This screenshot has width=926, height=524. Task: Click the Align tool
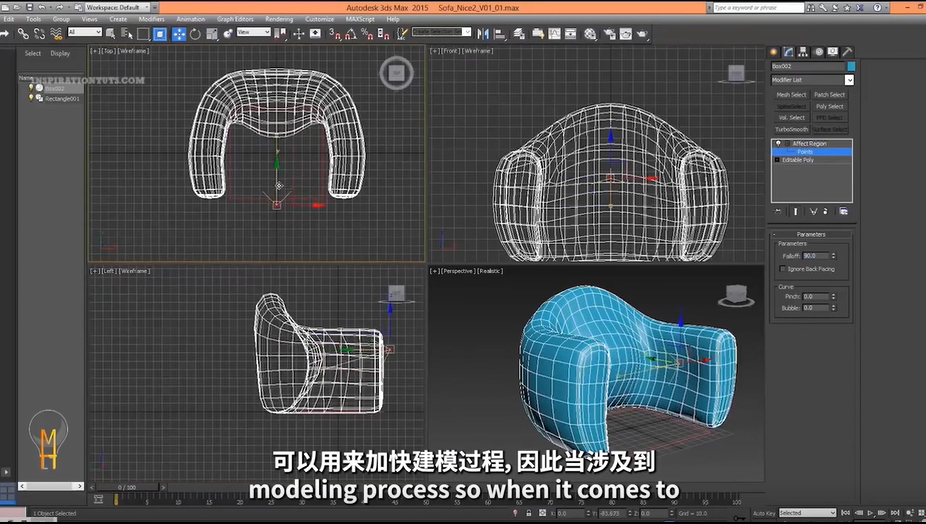click(x=500, y=34)
